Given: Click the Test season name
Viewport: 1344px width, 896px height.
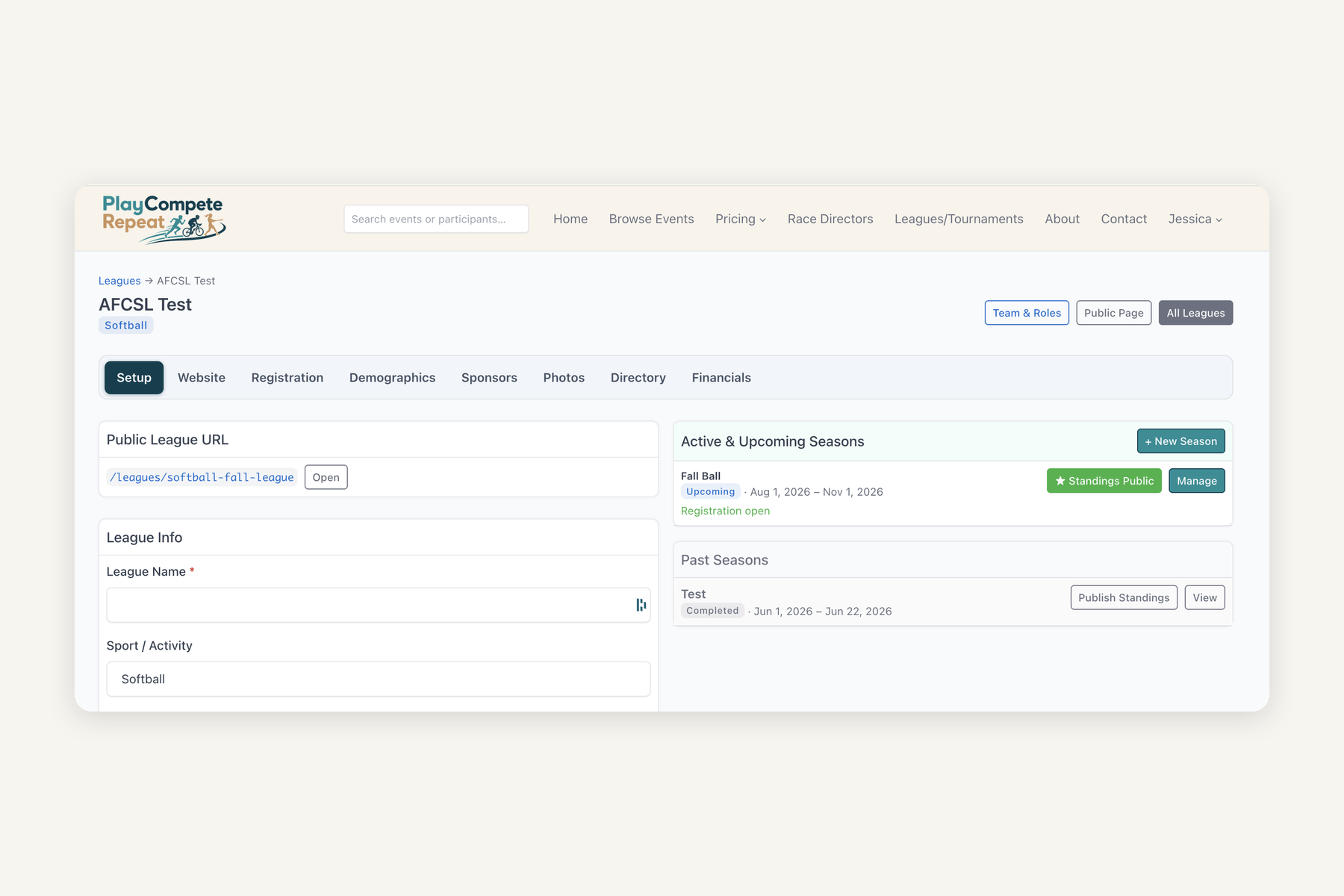Looking at the screenshot, I should [x=693, y=594].
